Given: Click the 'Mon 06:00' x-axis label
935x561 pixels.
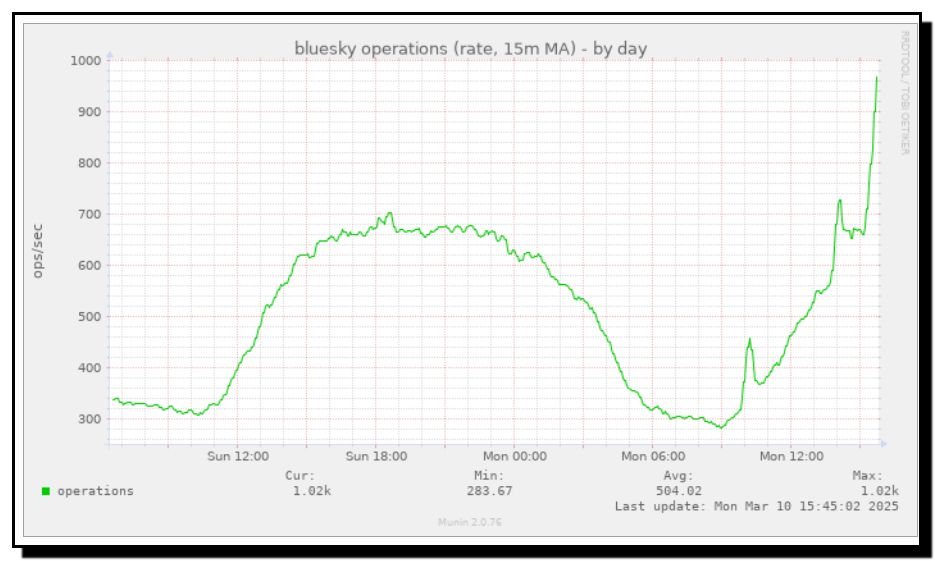Looking at the screenshot, I should tap(653, 457).
